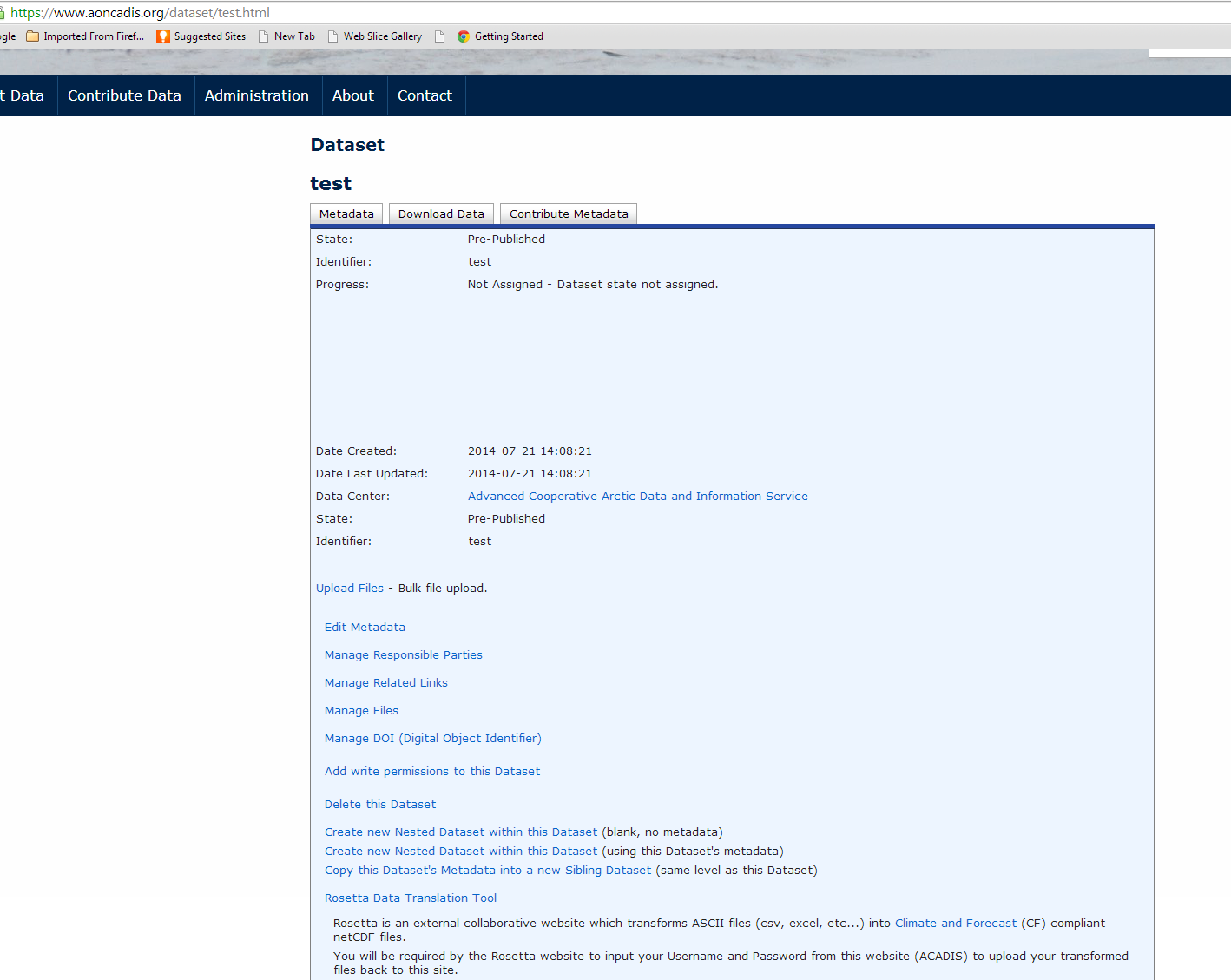Image resolution: width=1231 pixels, height=980 pixels.
Task: Open the Edit Metadata link
Action: 365,628
